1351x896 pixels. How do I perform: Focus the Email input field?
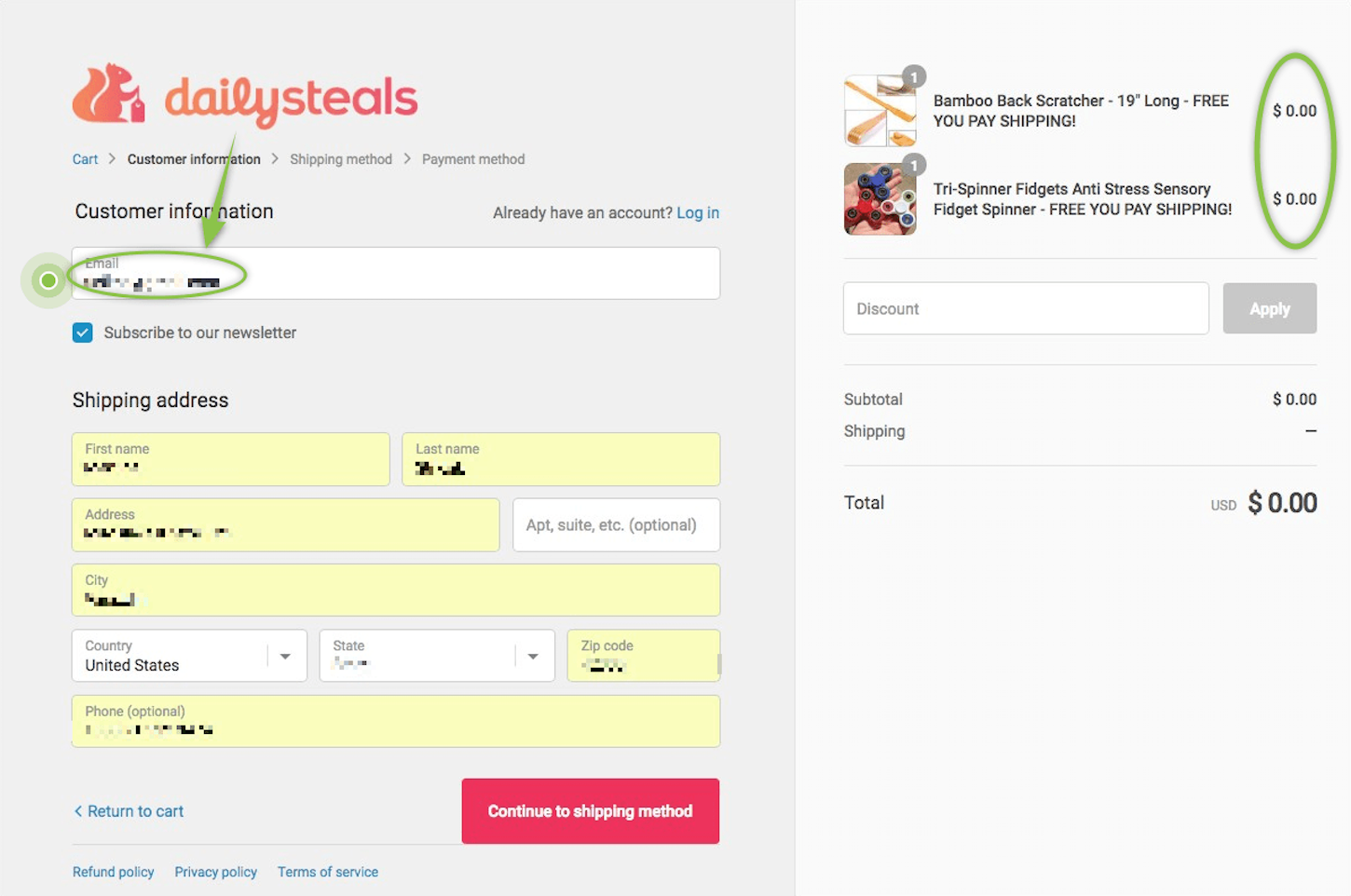(396, 273)
